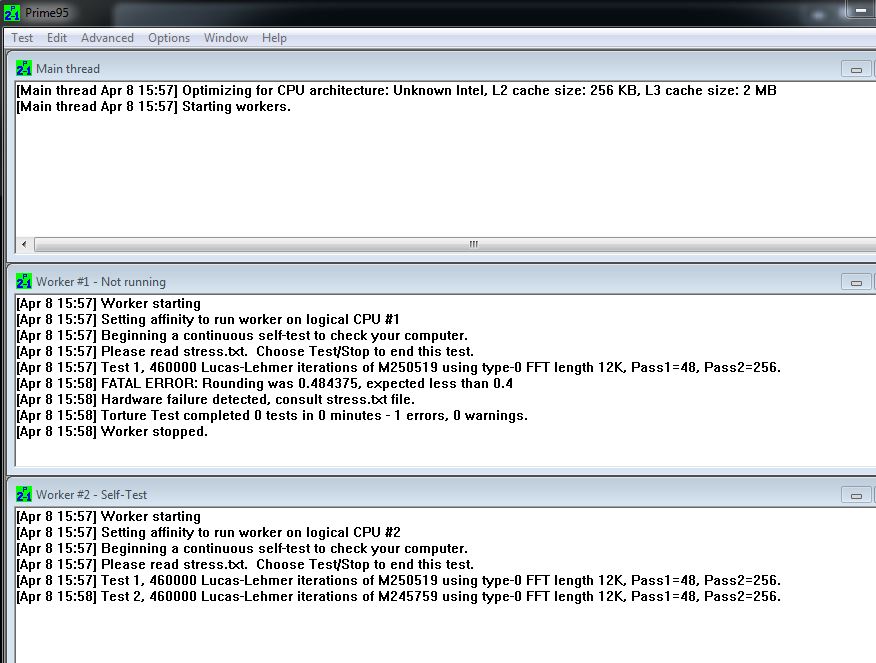Click the Main thread window icon
The image size is (876, 663).
pyautogui.click(x=23, y=68)
